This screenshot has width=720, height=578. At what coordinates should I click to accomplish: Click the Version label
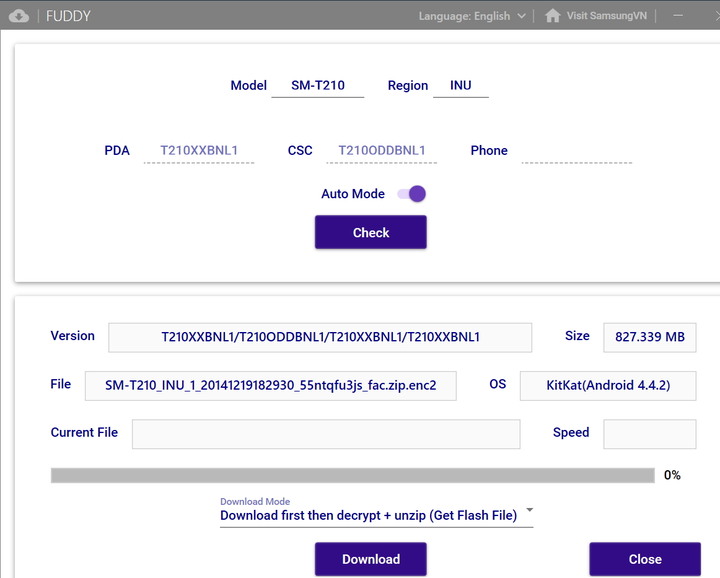click(x=73, y=336)
